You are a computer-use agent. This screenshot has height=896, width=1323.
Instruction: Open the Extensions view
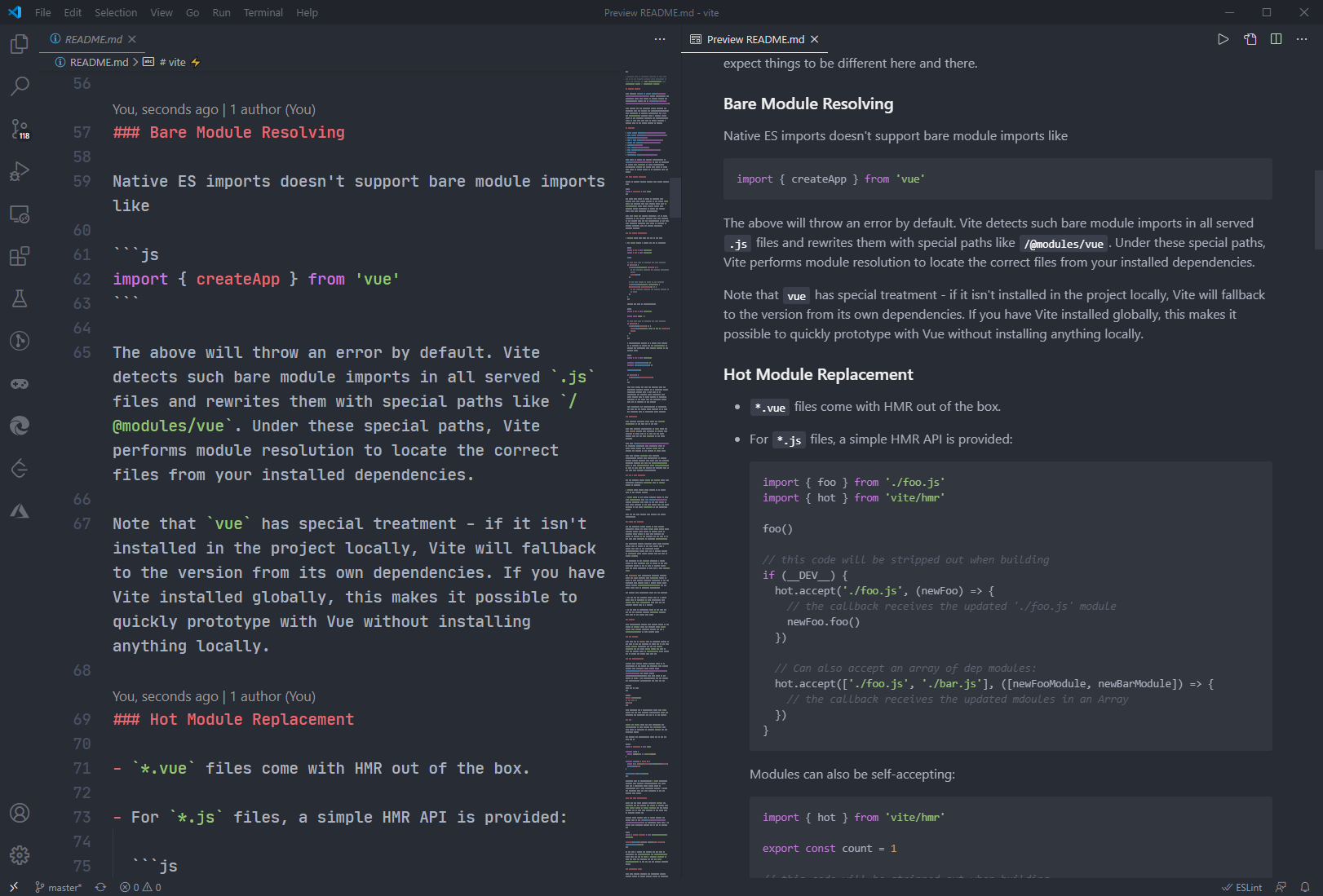[20, 256]
